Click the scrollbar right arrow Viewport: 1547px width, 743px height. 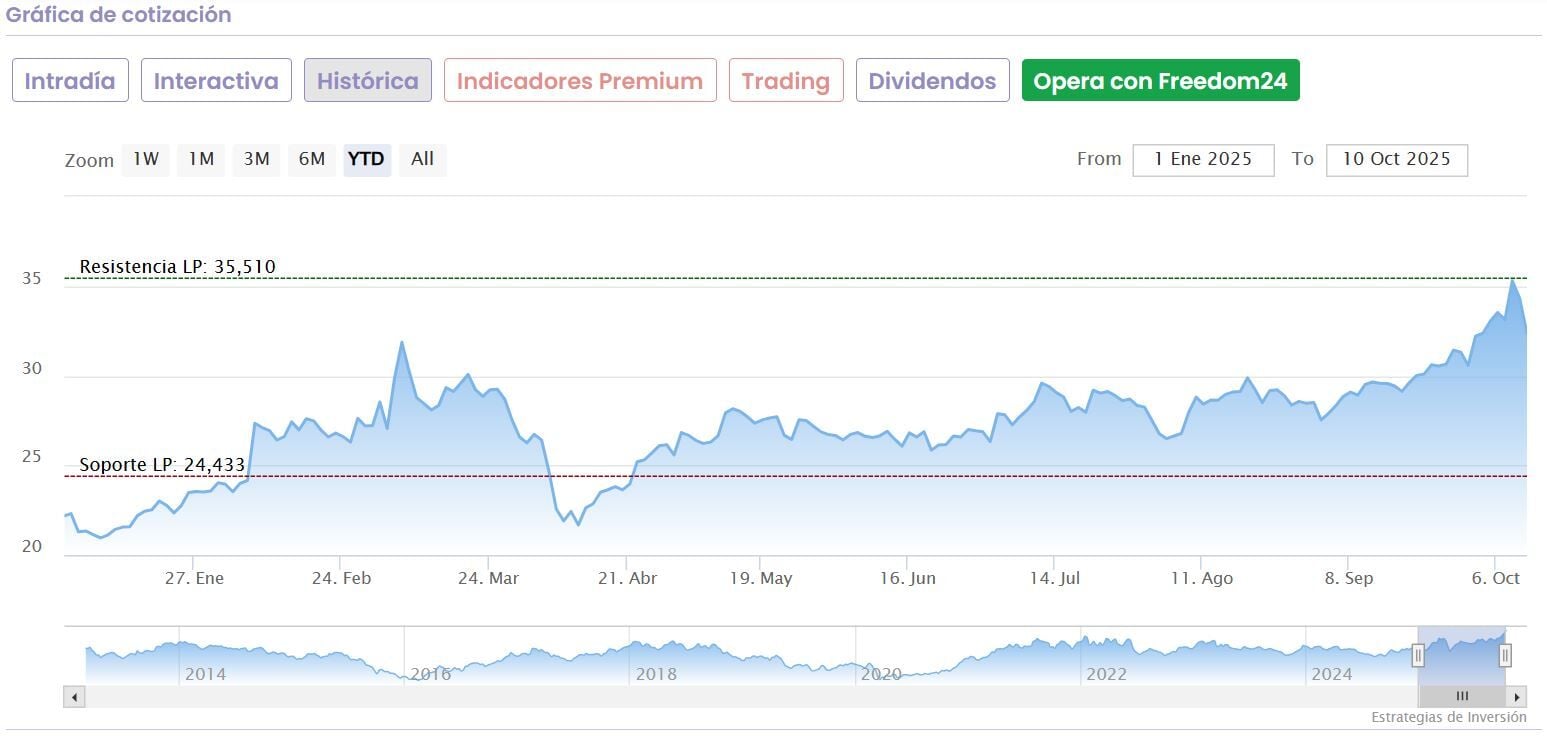pos(1517,696)
